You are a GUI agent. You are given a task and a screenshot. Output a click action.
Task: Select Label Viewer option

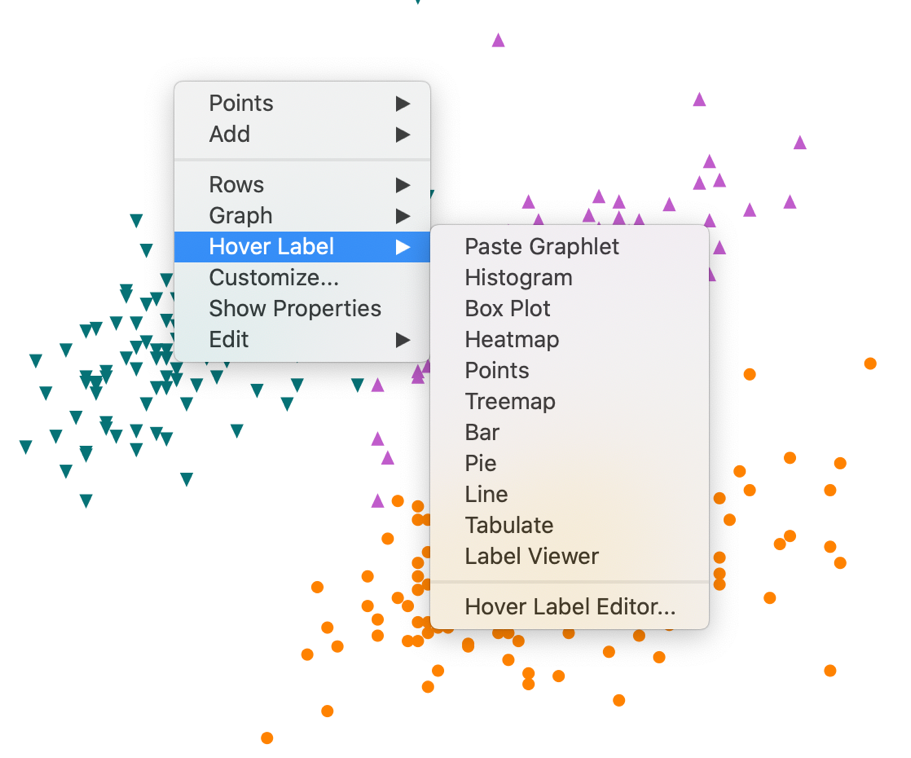tap(532, 557)
